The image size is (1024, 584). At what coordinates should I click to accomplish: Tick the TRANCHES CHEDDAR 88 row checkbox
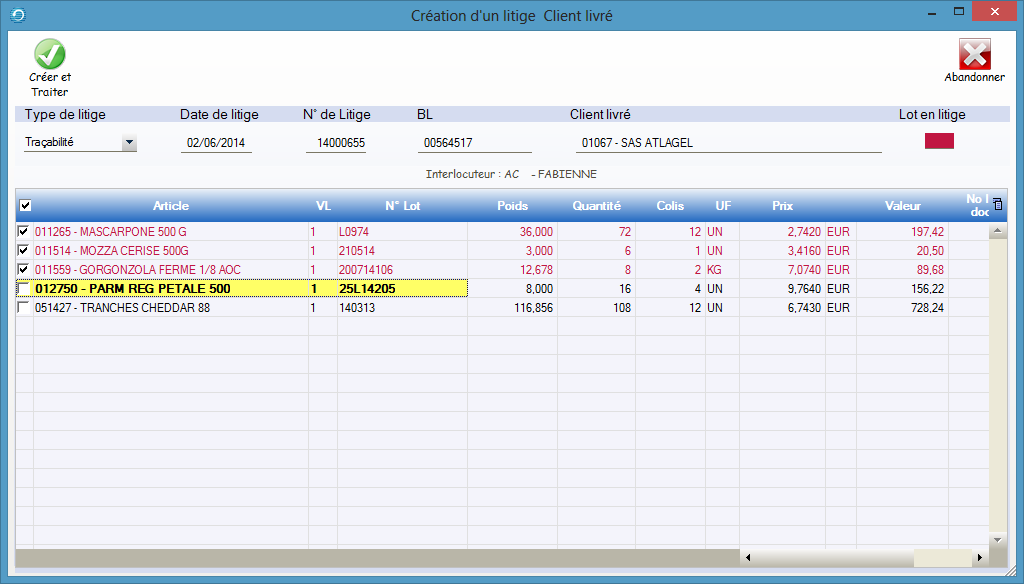coord(24,308)
